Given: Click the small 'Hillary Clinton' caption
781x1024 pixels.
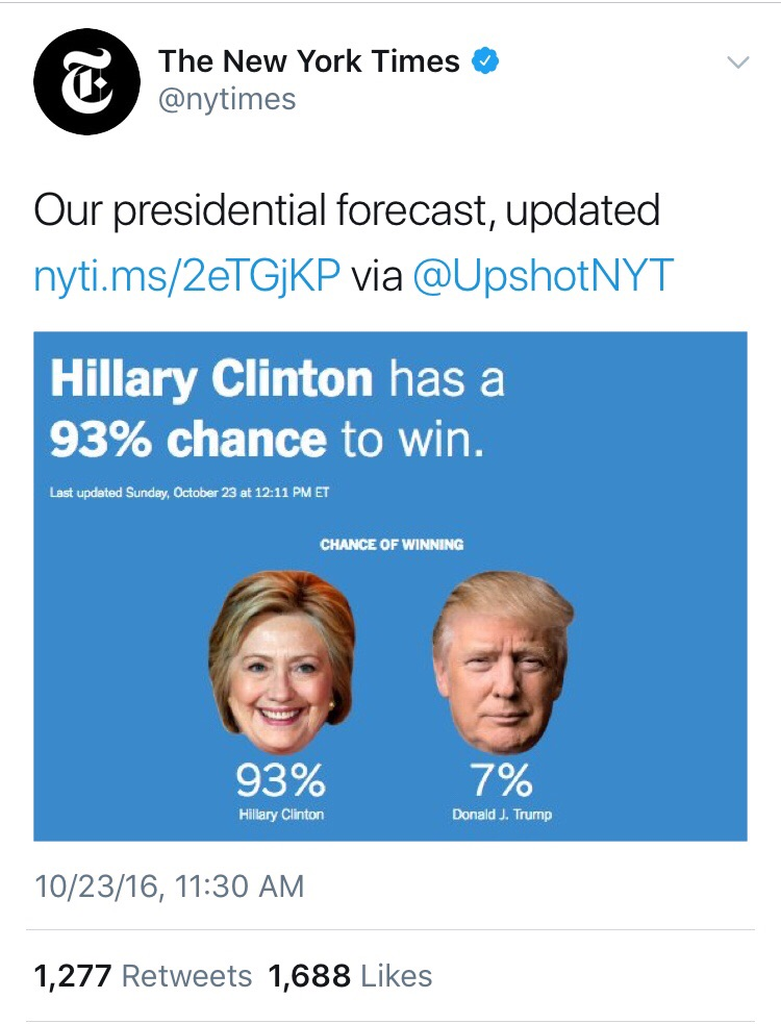Looking at the screenshot, I should pyautogui.click(x=281, y=815).
